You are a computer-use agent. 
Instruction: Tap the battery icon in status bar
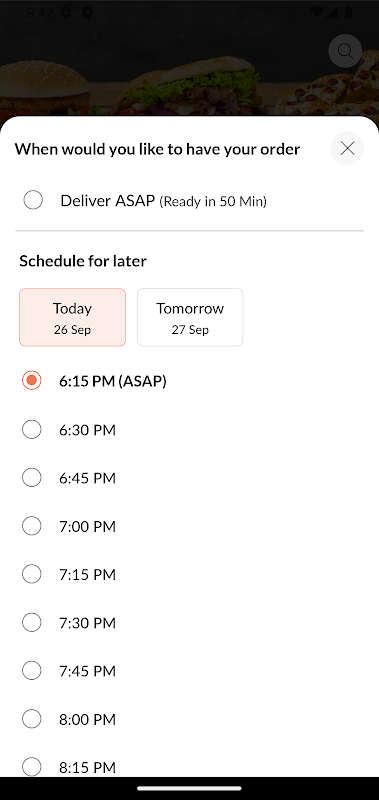349,12
